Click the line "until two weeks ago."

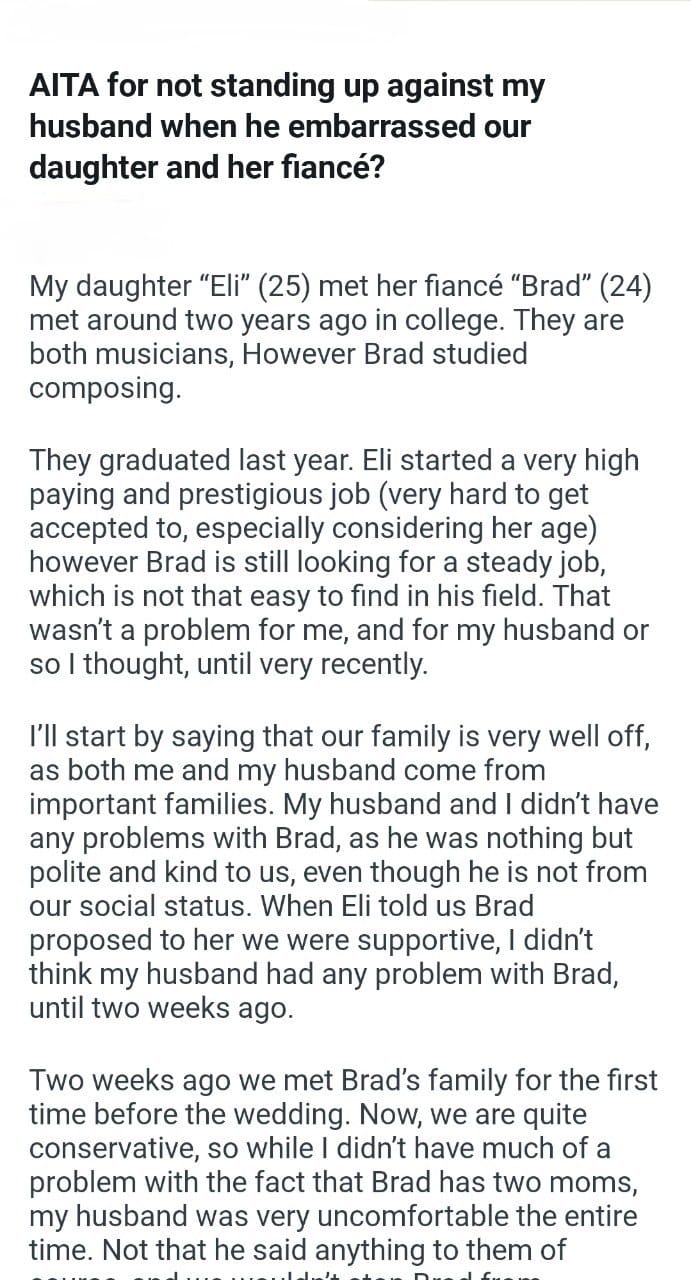click(161, 1009)
